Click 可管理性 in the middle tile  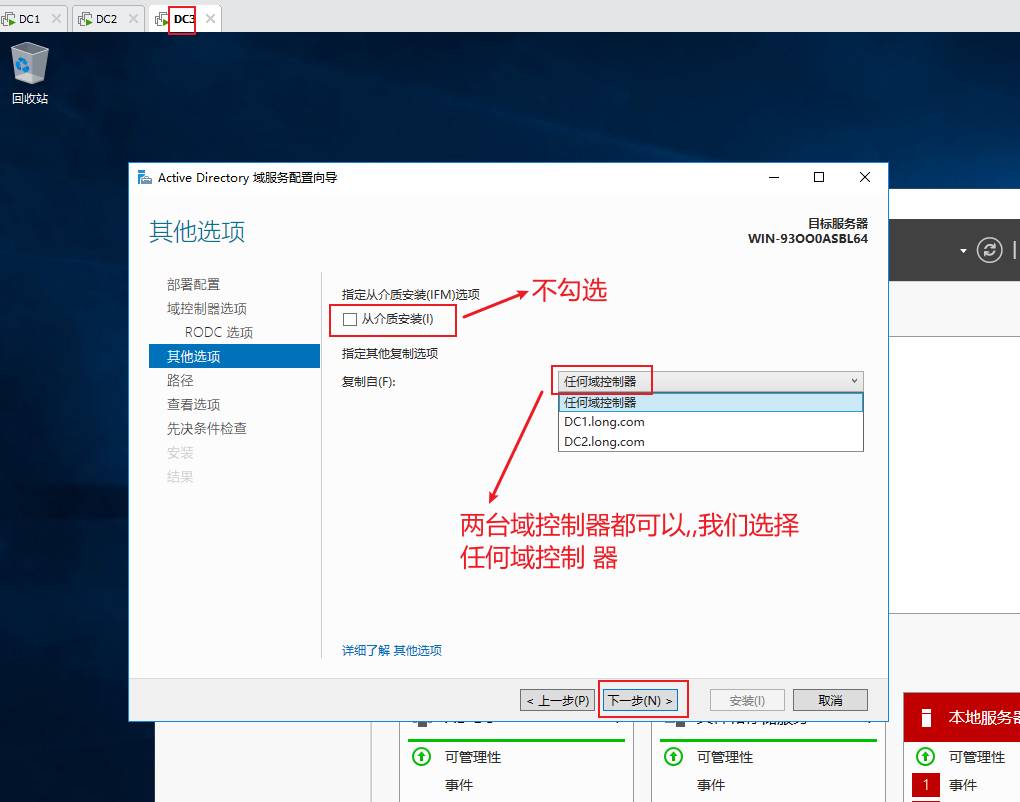725,757
